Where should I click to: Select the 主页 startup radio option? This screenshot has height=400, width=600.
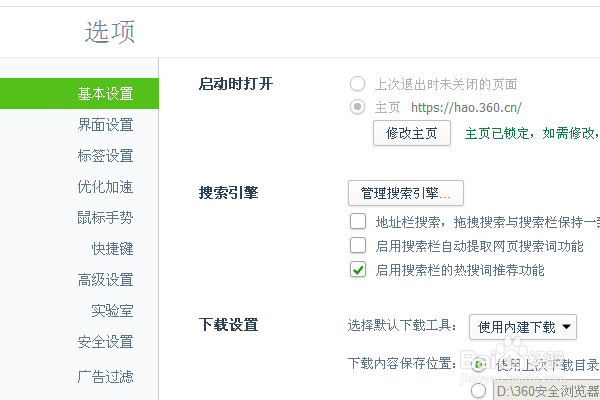[357, 107]
